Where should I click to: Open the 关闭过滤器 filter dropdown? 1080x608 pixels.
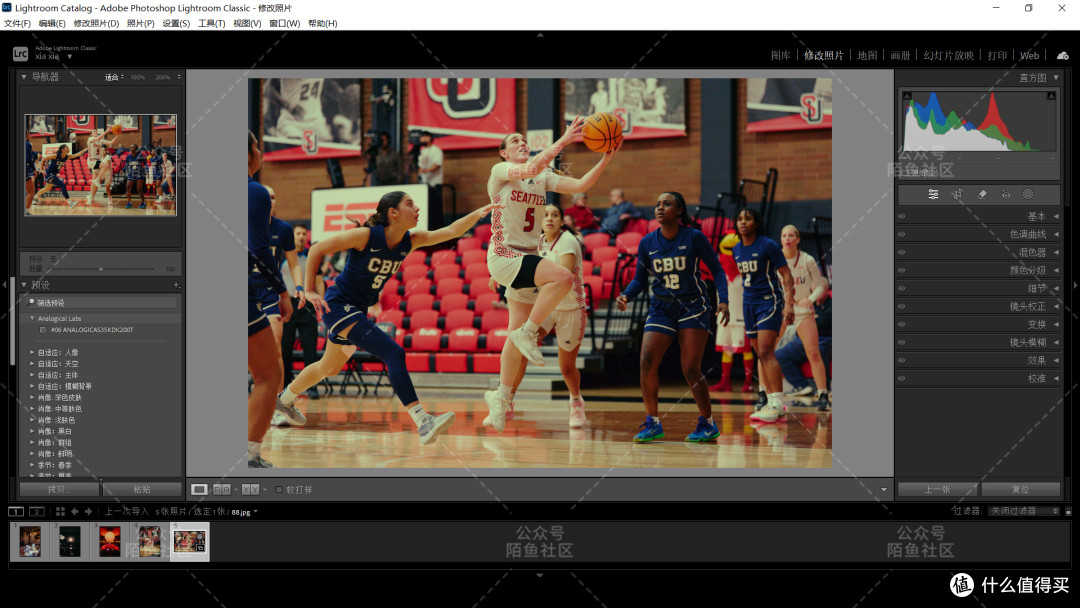(x=1024, y=511)
